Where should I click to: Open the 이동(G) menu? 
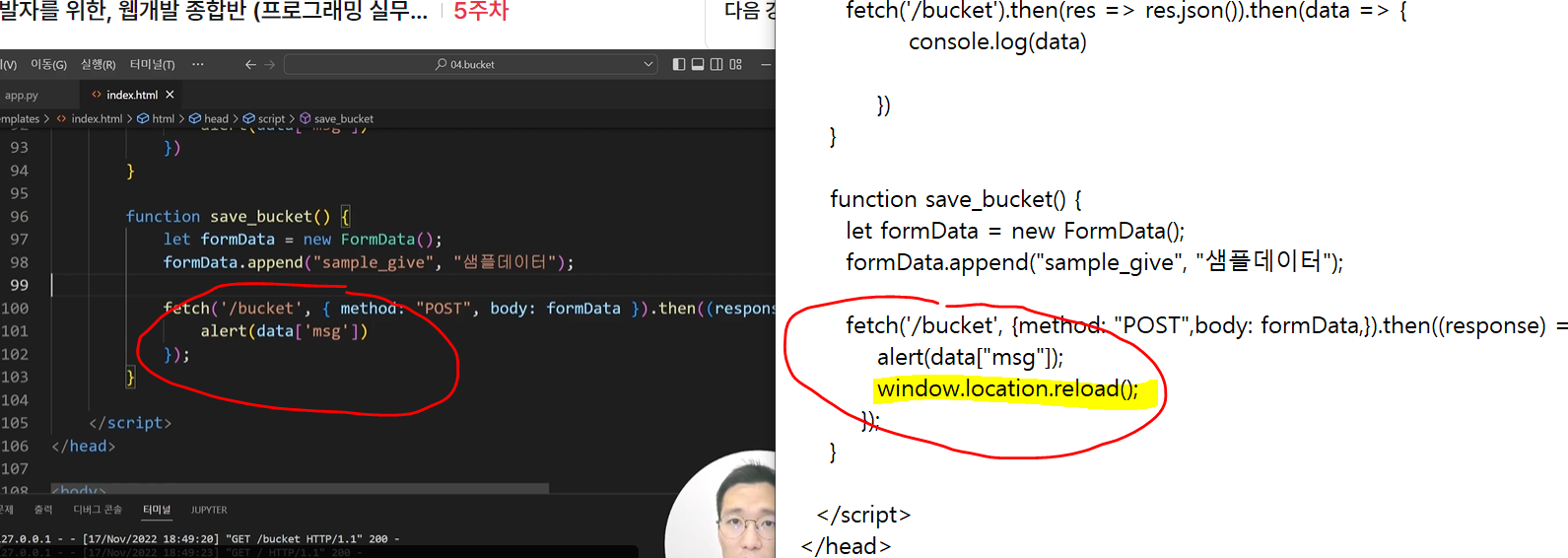pos(48,64)
